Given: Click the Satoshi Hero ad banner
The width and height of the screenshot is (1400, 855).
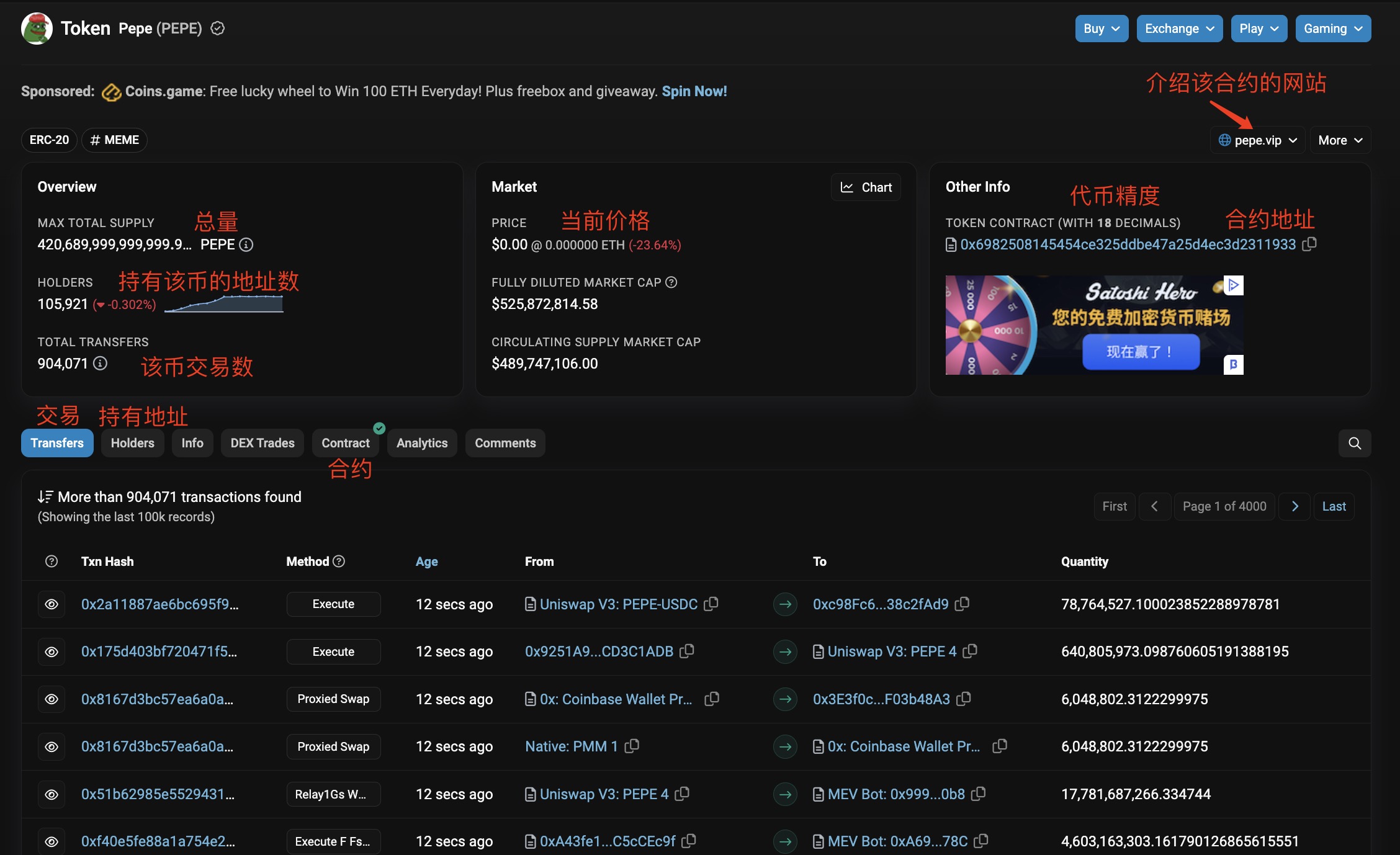Looking at the screenshot, I should coord(1094,325).
